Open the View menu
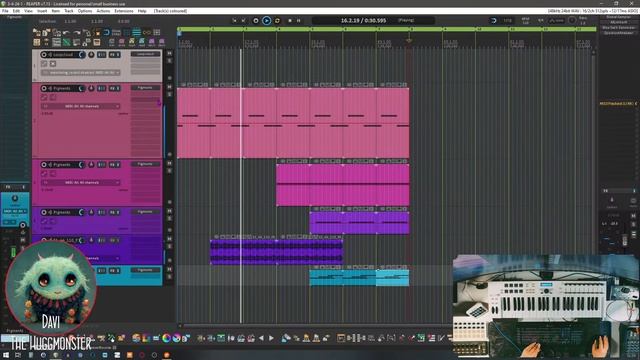This screenshot has width=640, height=360. (28, 11)
